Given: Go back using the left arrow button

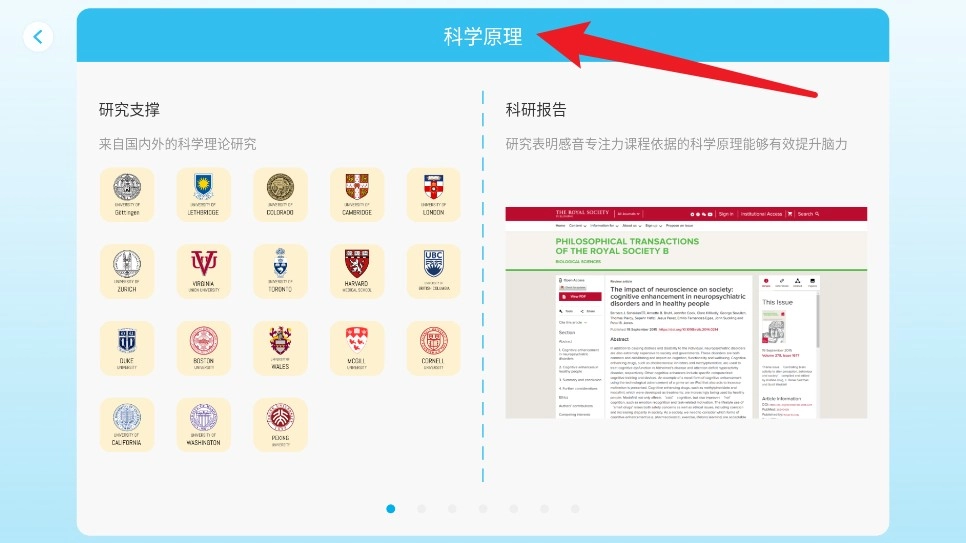Looking at the screenshot, I should point(38,37).
